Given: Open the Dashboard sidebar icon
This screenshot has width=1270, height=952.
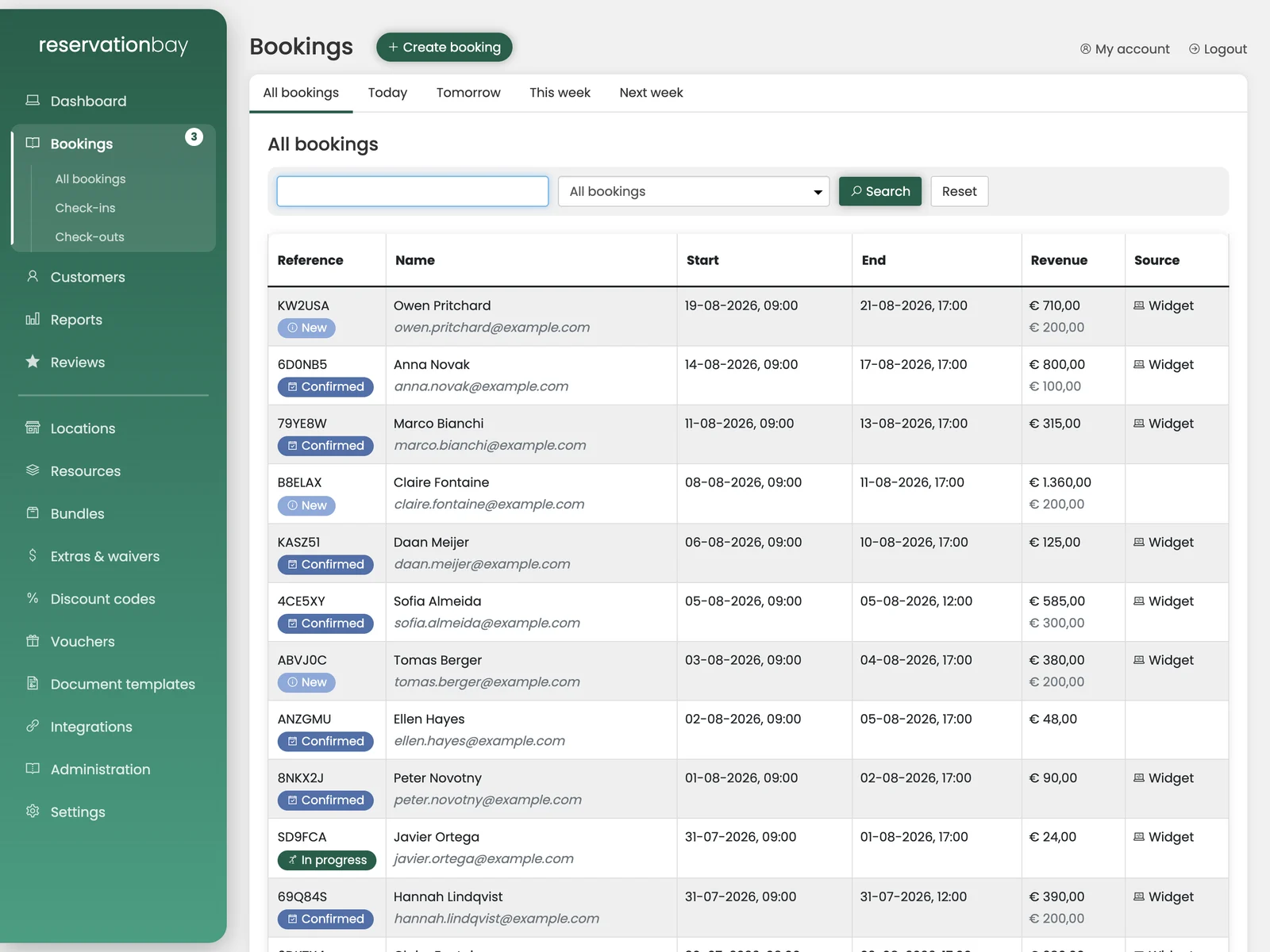Looking at the screenshot, I should 33,101.
